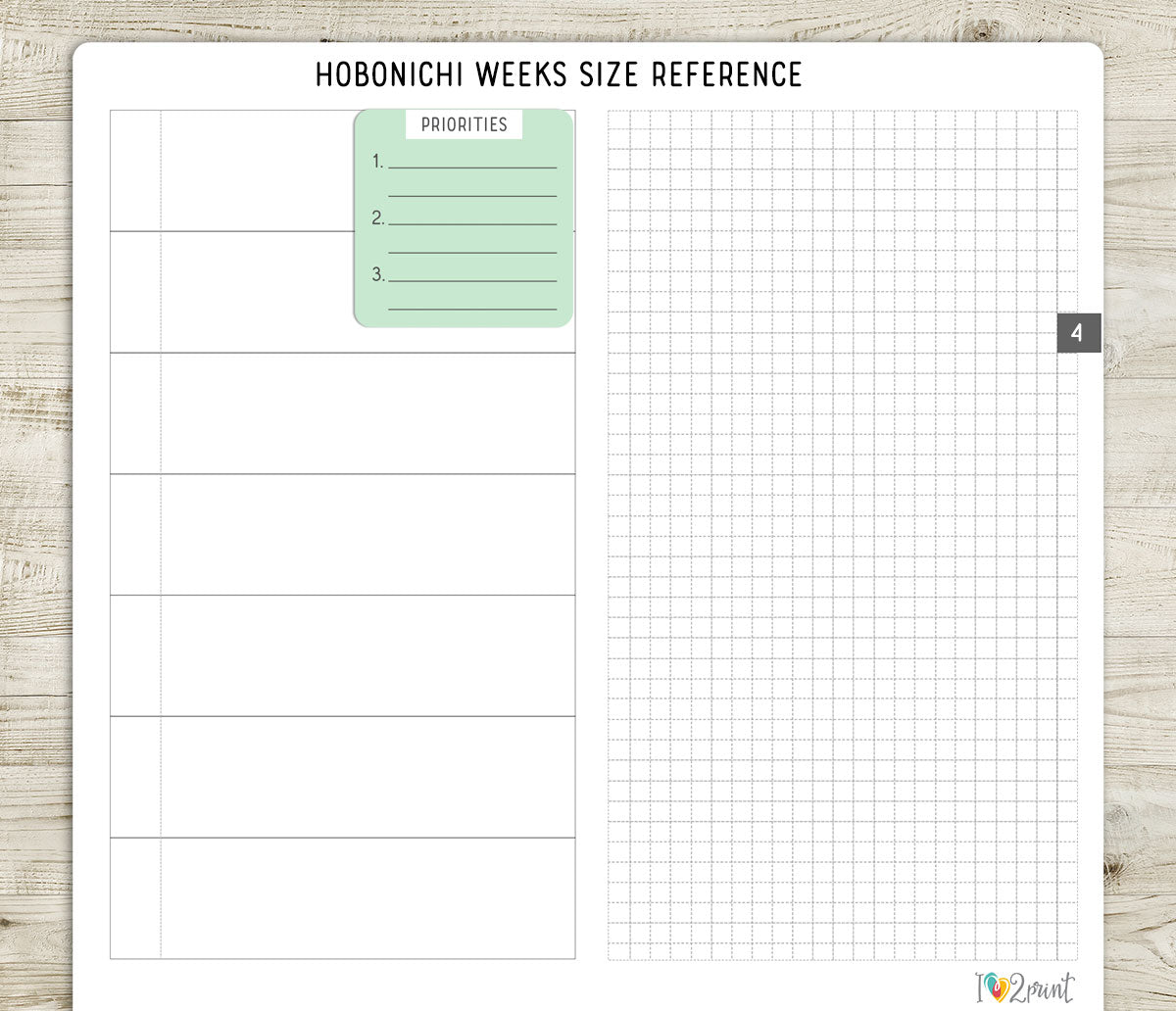The image size is (1176, 1011).
Task: Click the number 3. on priorities sticker
Action: (x=378, y=274)
